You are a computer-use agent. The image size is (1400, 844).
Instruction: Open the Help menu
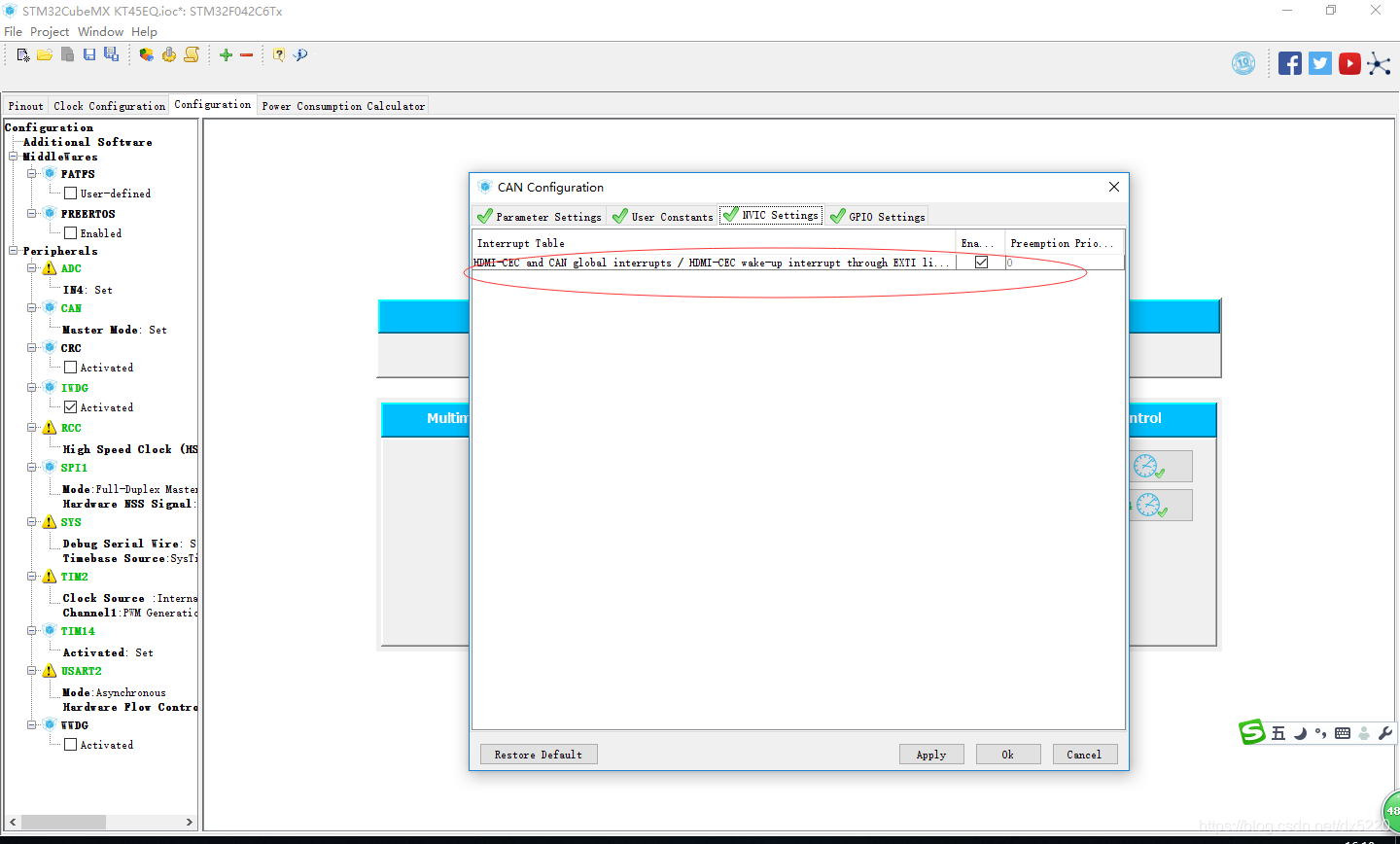pos(144,32)
